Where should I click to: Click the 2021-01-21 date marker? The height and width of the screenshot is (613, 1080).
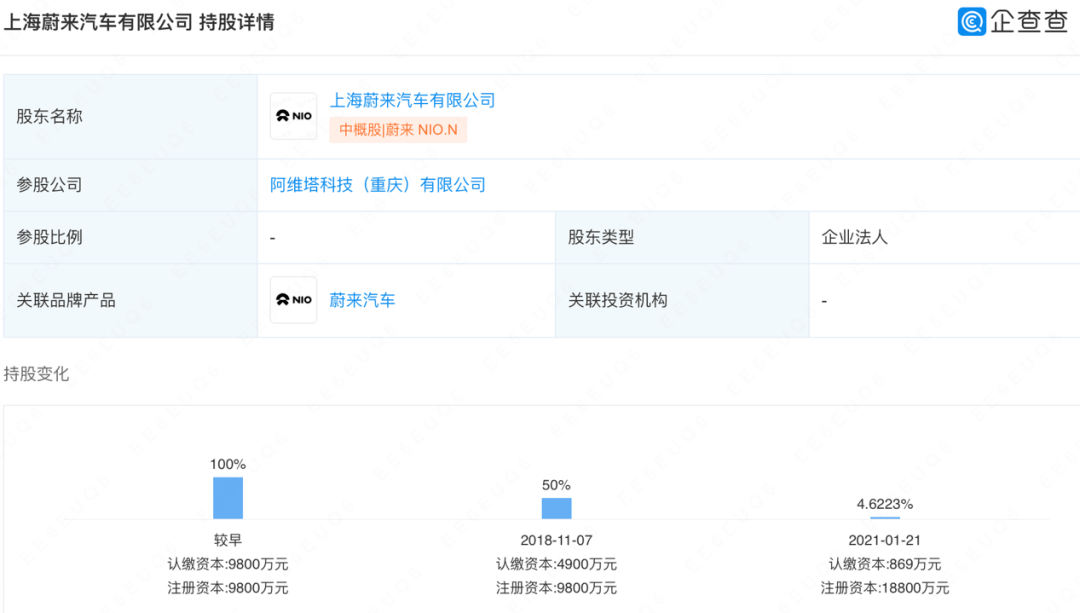click(885, 540)
